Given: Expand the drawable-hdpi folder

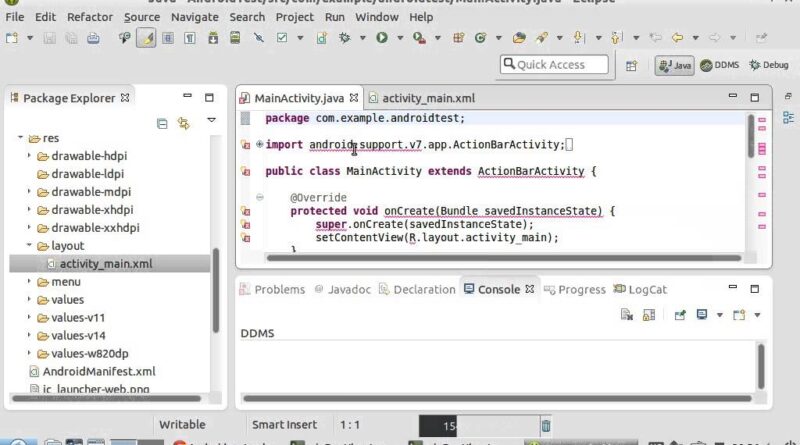Looking at the screenshot, I should pos(29,155).
